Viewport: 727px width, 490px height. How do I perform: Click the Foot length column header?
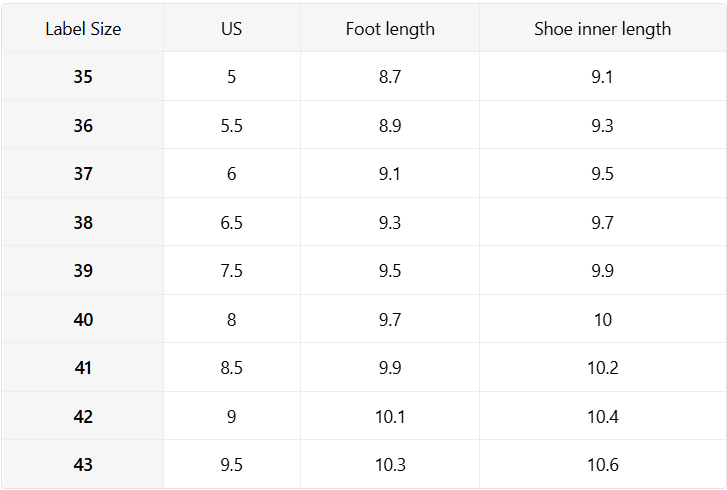pos(390,29)
